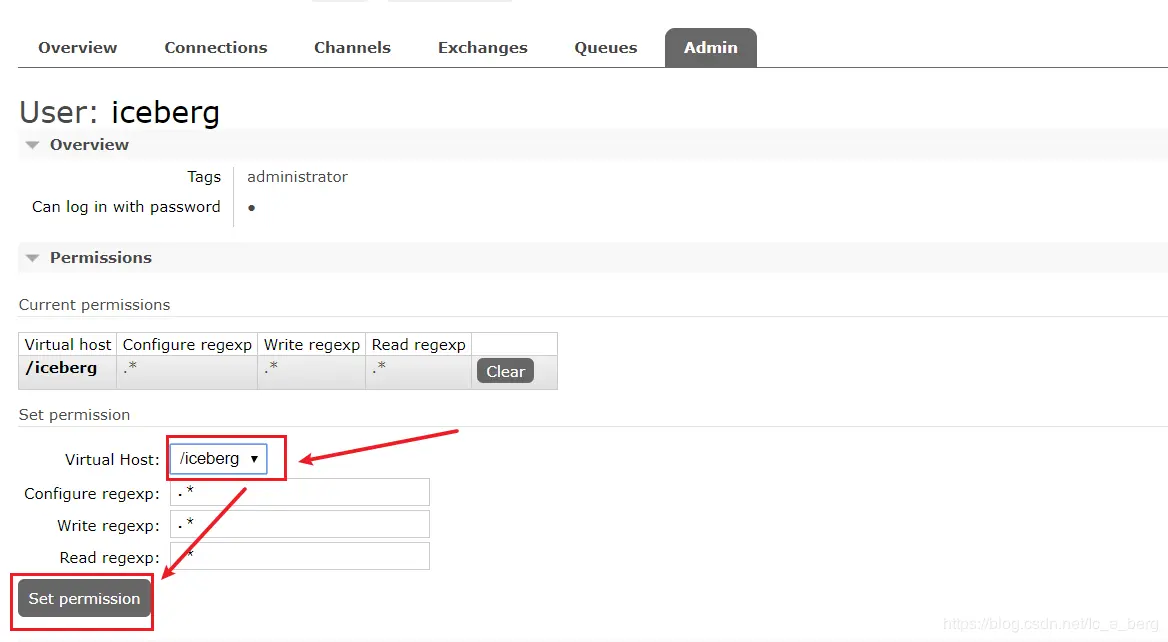This screenshot has height=642, width=1168.
Task: Click the Set permission button
Action: pyautogui.click(x=84, y=599)
